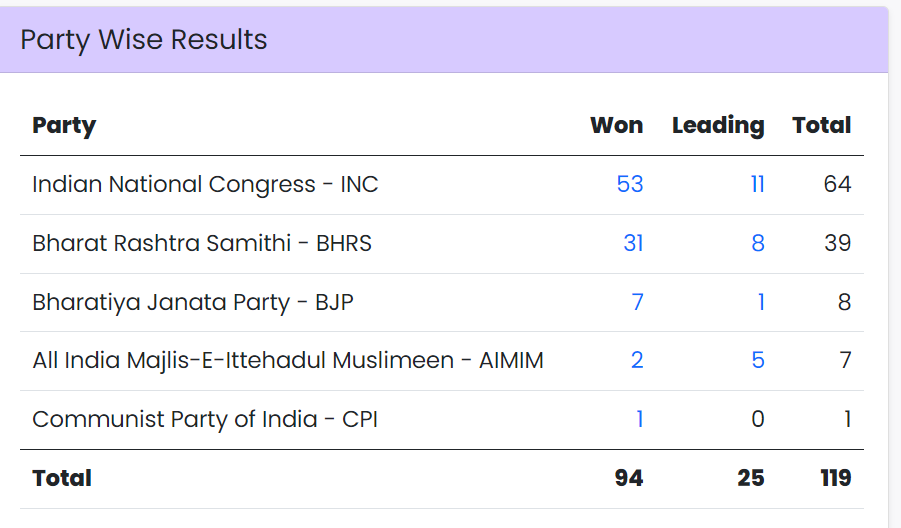Open AIMIM leading count 5 link
This screenshot has width=901, height=528.
click(x=758, y=360)
